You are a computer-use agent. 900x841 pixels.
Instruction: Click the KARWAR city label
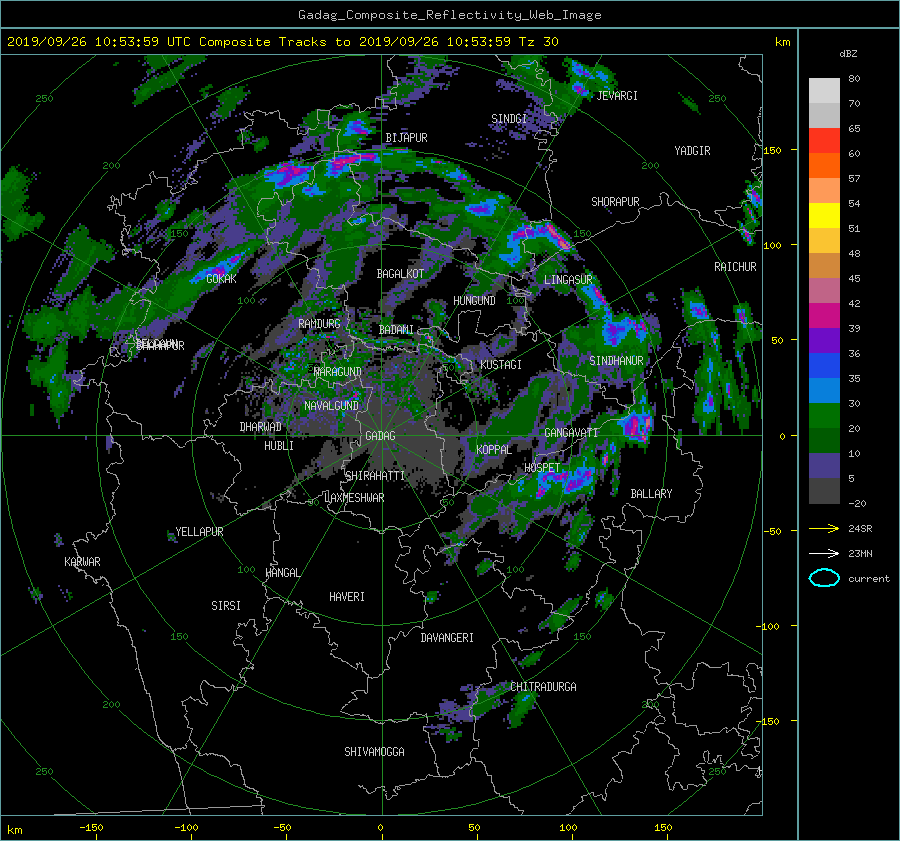tap(82, 562)
